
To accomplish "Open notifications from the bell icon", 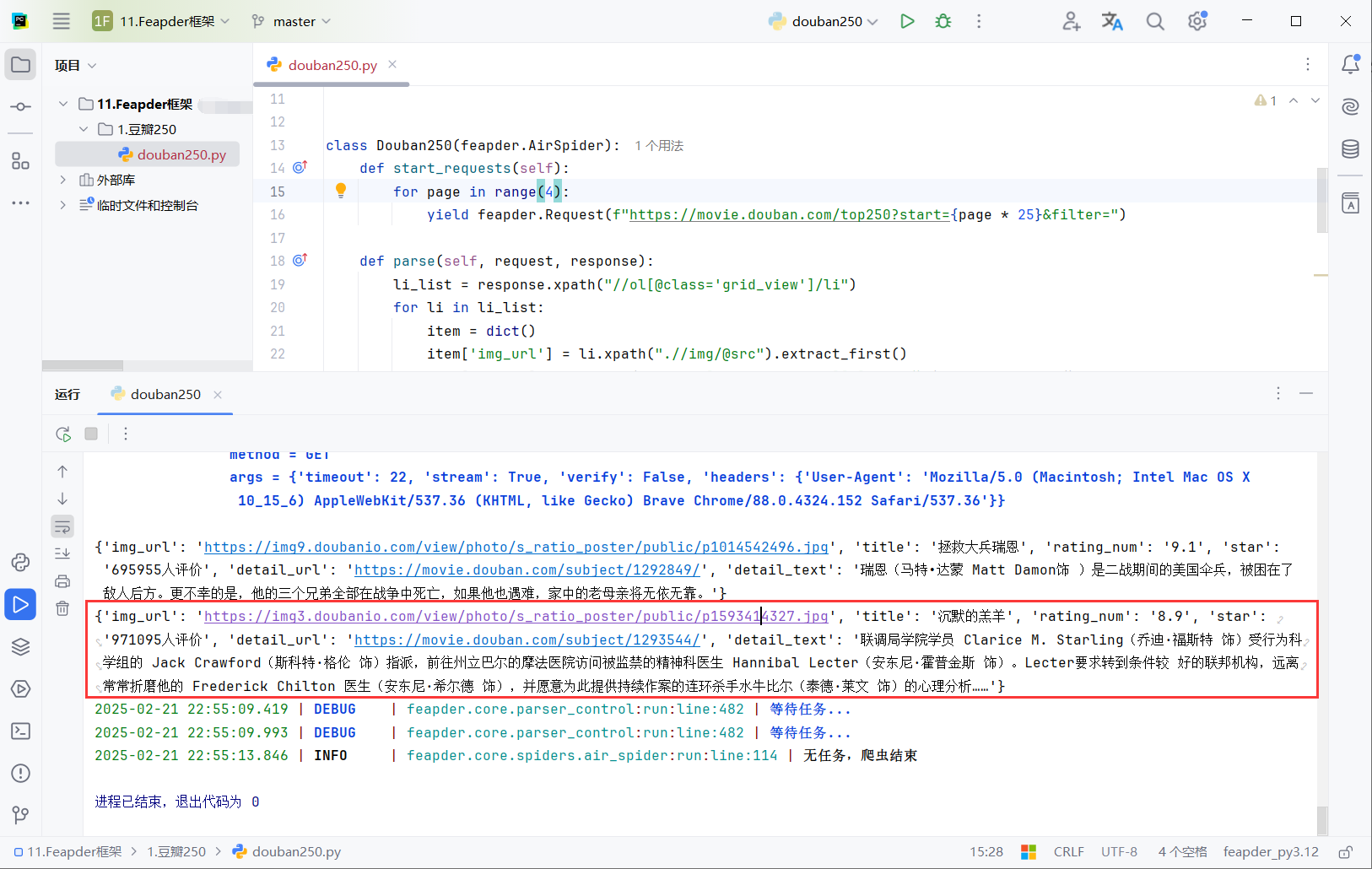I will (x=1351, y=63).
